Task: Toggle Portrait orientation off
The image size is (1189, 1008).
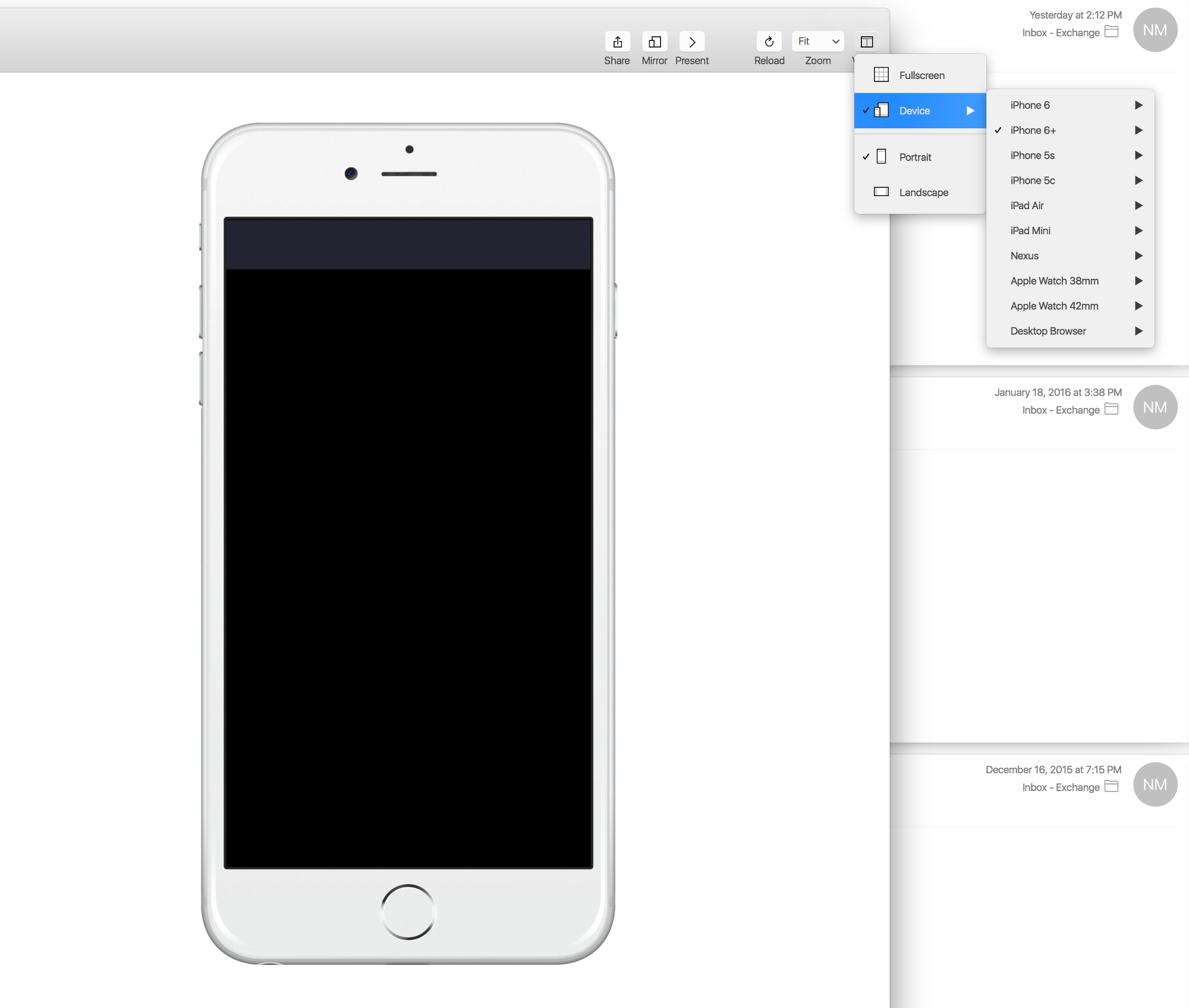Action: pyautogui.click(x=916, y=157)
